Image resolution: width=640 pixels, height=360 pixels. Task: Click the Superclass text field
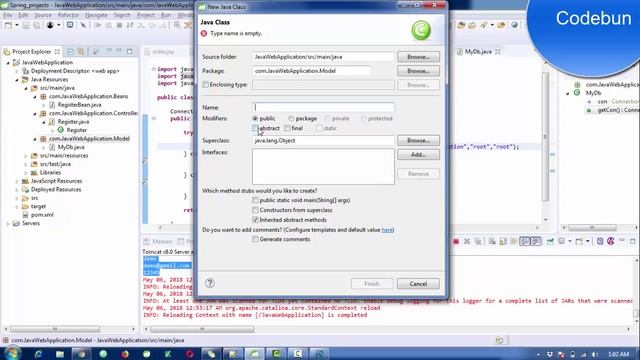323,140
